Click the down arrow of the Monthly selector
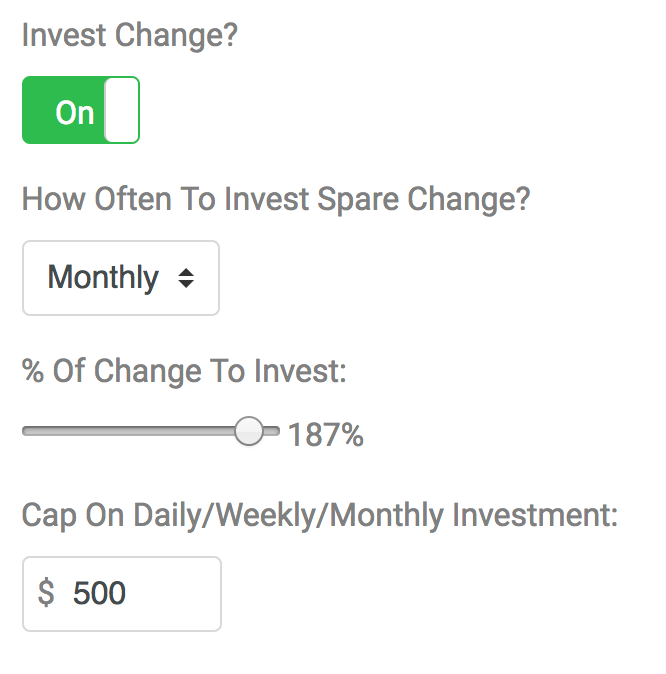 click(x=186, y=284)
